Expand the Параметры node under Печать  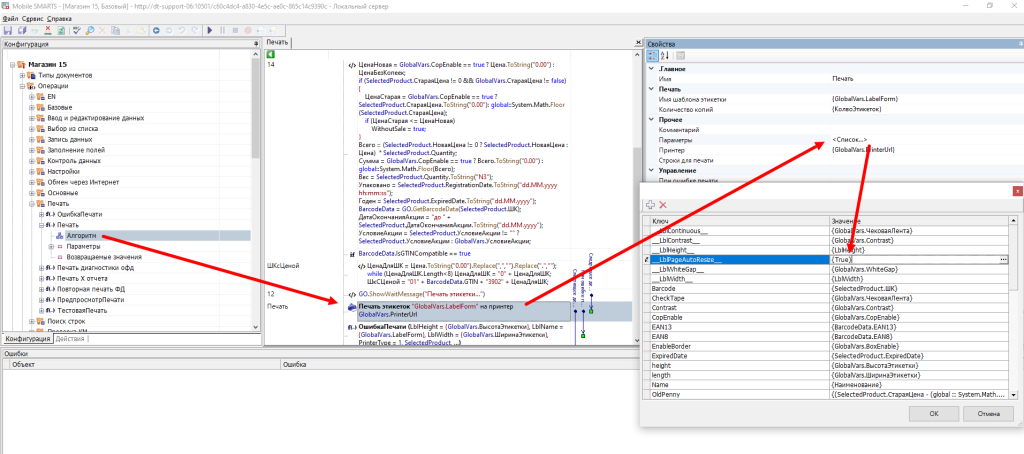(x=51, y=247)
